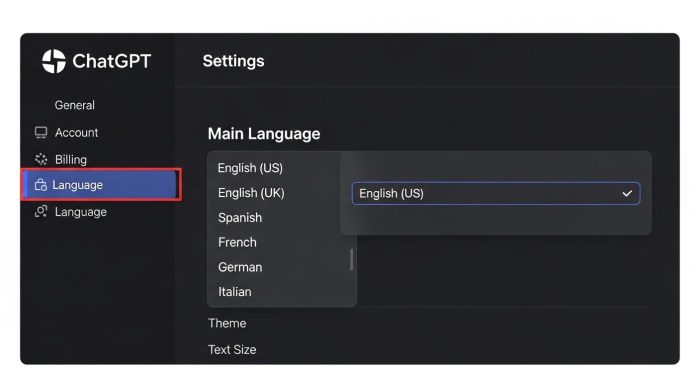Click the Billing sparkle icon

41,159
